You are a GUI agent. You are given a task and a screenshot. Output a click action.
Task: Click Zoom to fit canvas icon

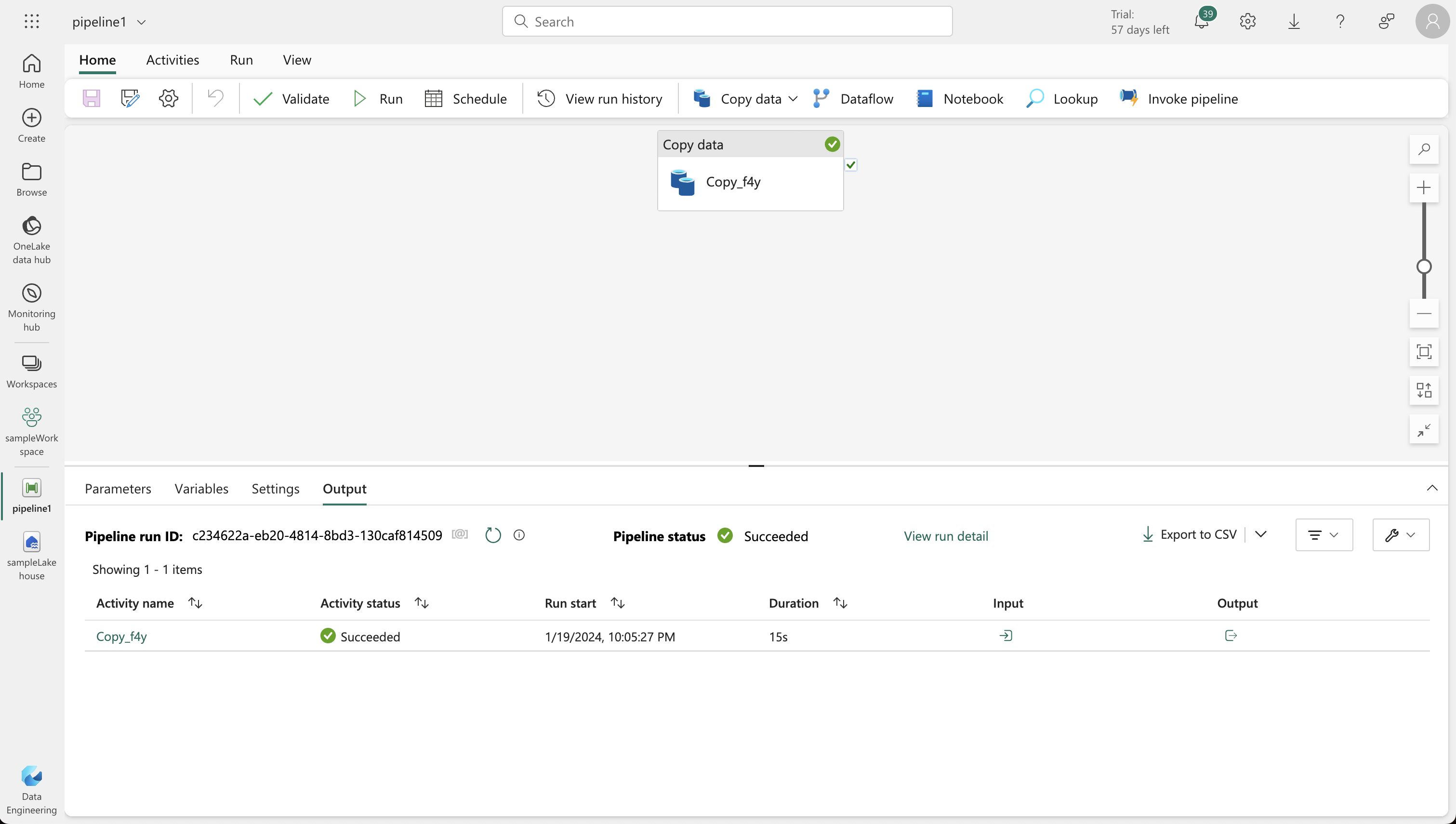1424,351
